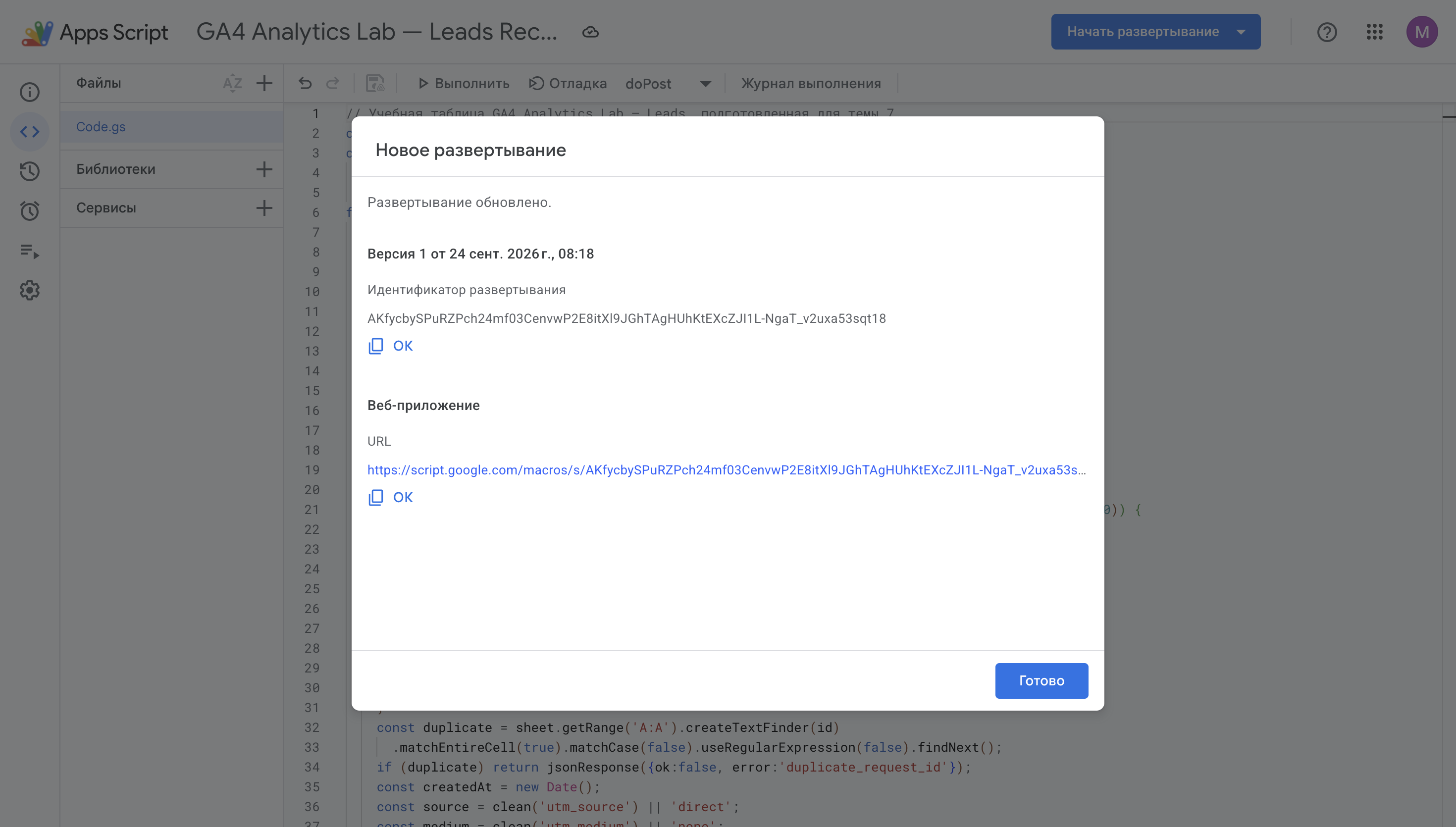Open Executions list icon

coord(30,251)
